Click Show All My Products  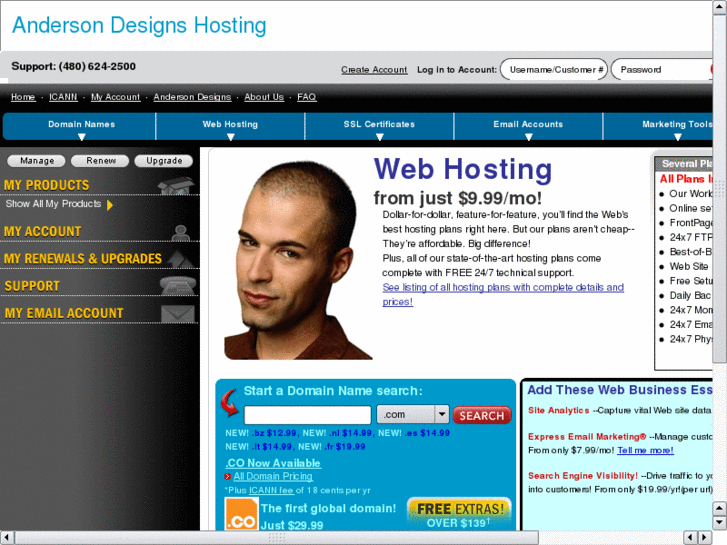(x=53, y=204)
